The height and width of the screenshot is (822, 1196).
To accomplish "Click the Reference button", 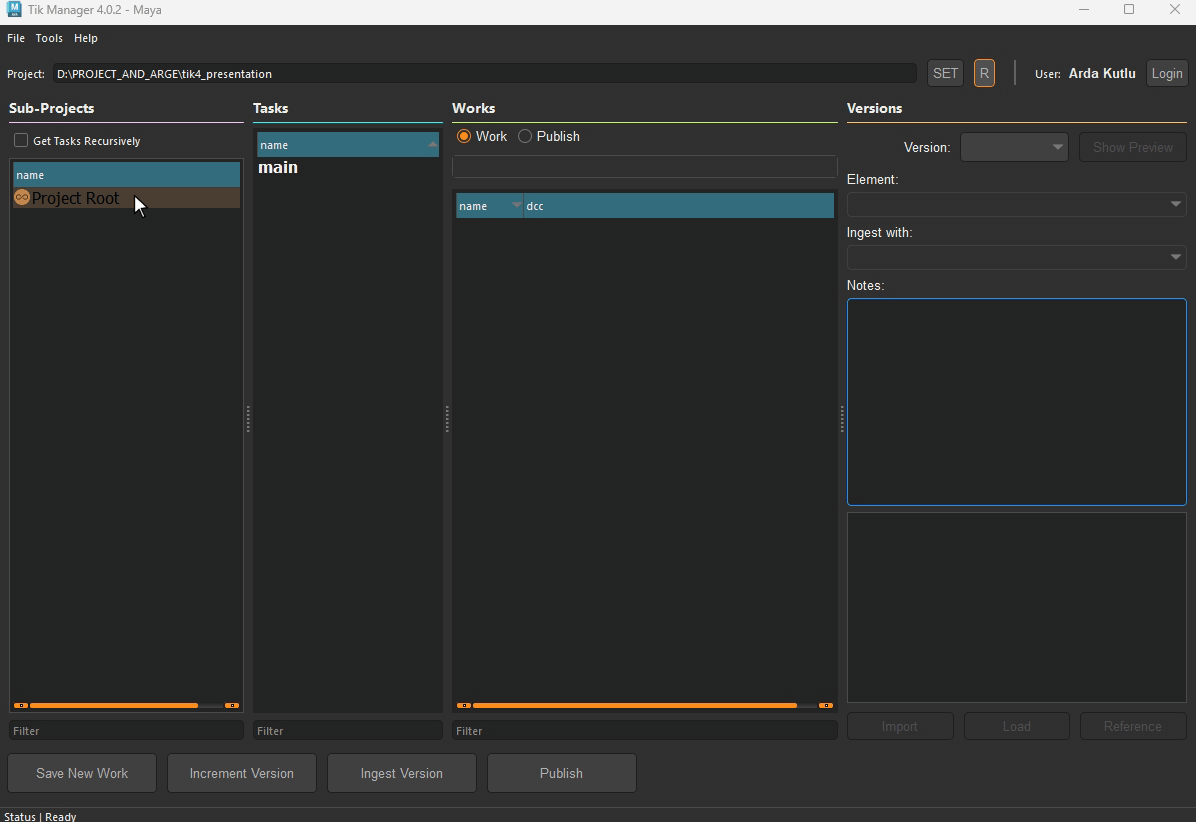I will (1133, 727).
